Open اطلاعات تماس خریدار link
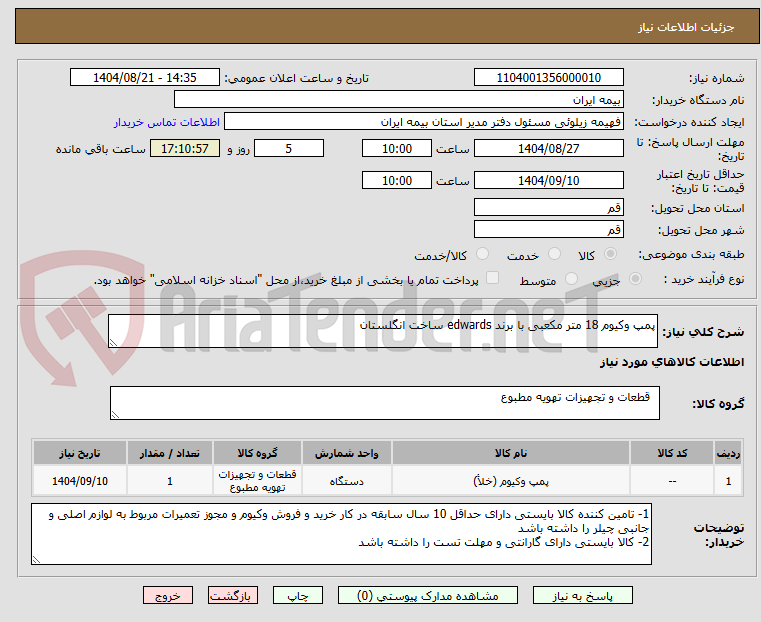The width and height of the screenshot is (761, 622). coord(167,122)
